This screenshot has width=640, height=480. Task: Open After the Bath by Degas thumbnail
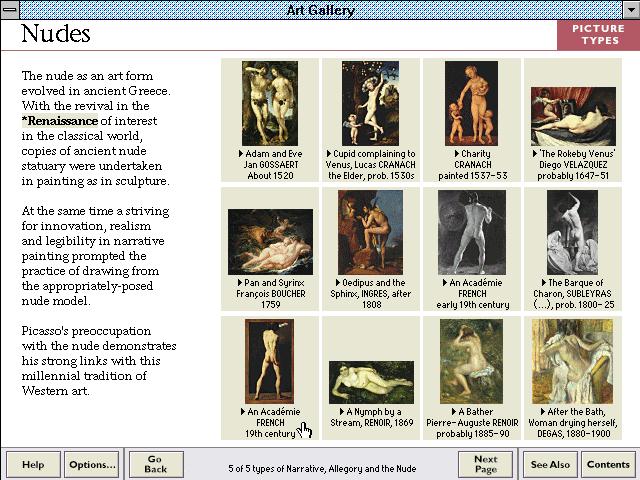tap(573, 362)
